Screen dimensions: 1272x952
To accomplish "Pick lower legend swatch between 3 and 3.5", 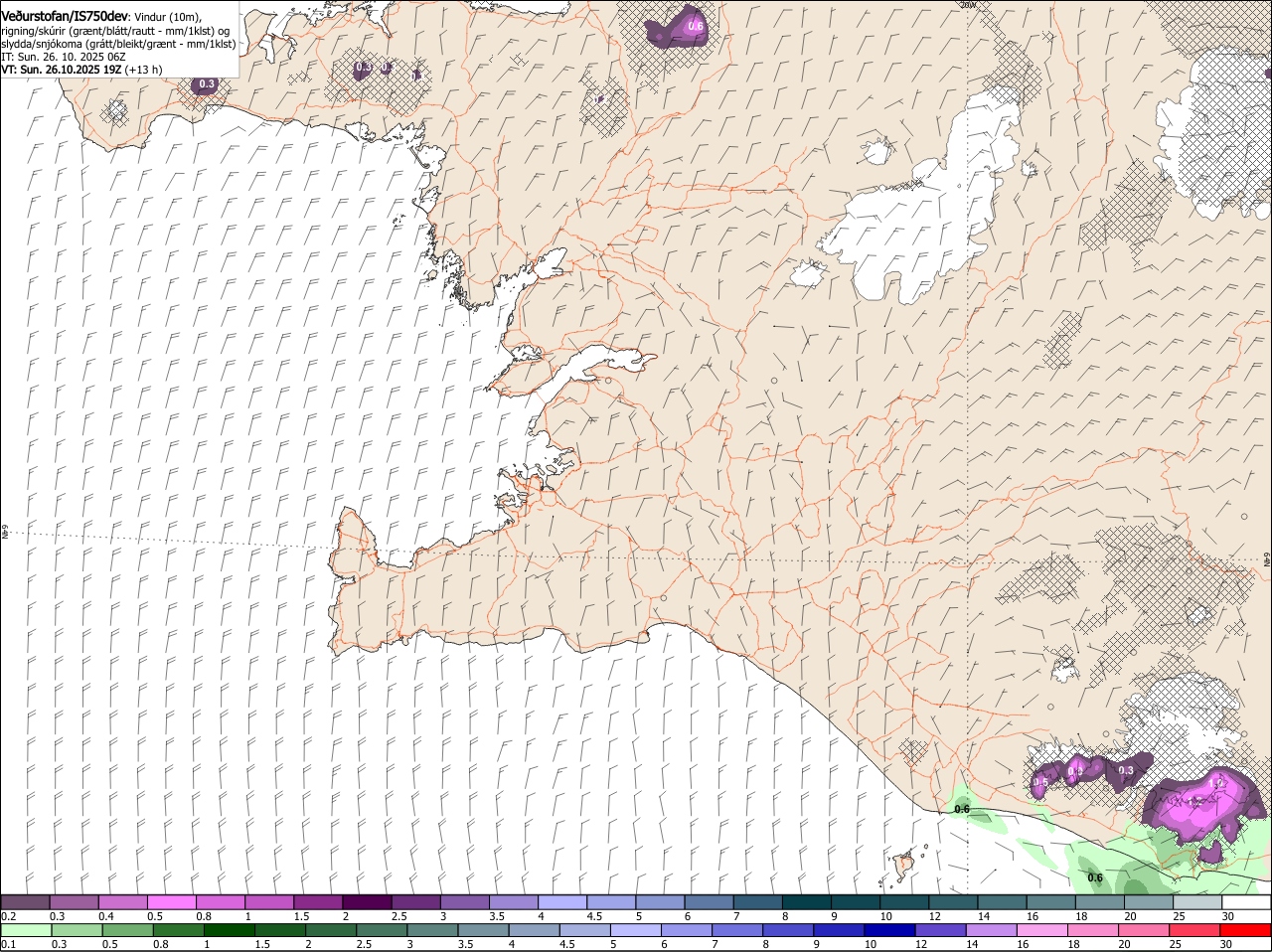I will click(x=432, y=930).
